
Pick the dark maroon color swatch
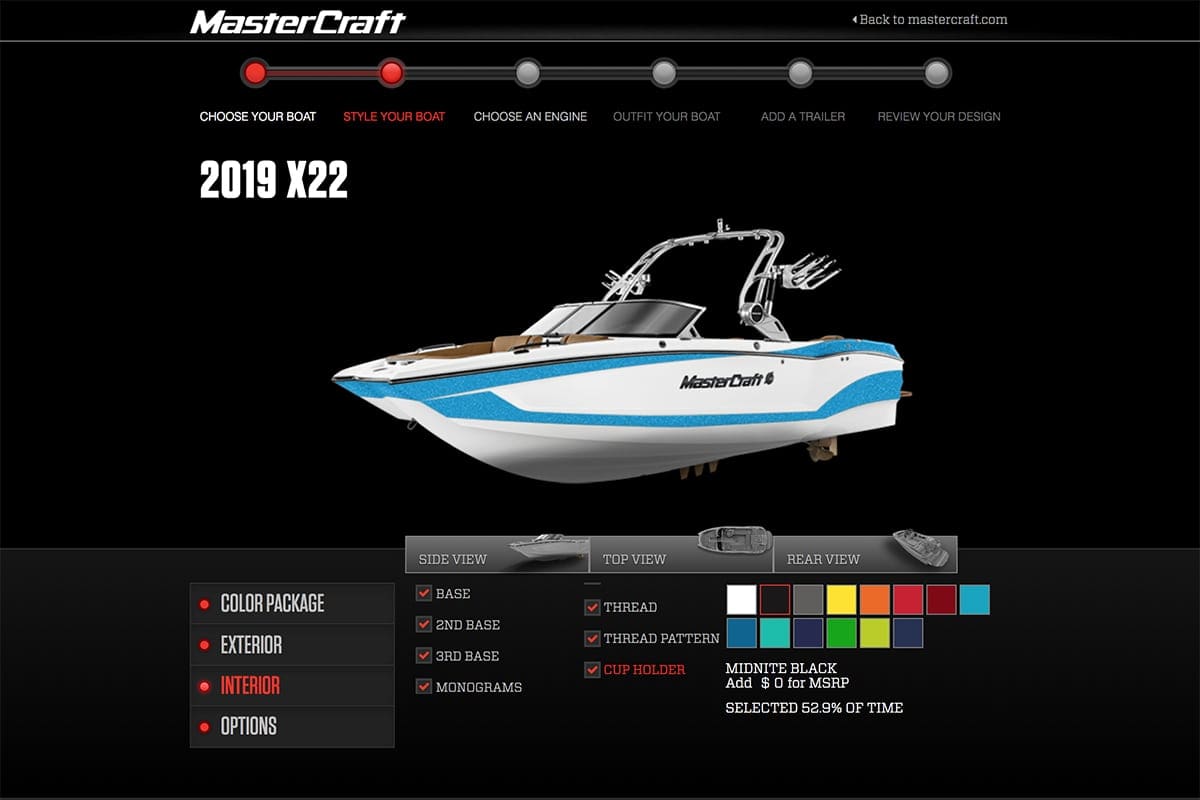tap(941, 600)
